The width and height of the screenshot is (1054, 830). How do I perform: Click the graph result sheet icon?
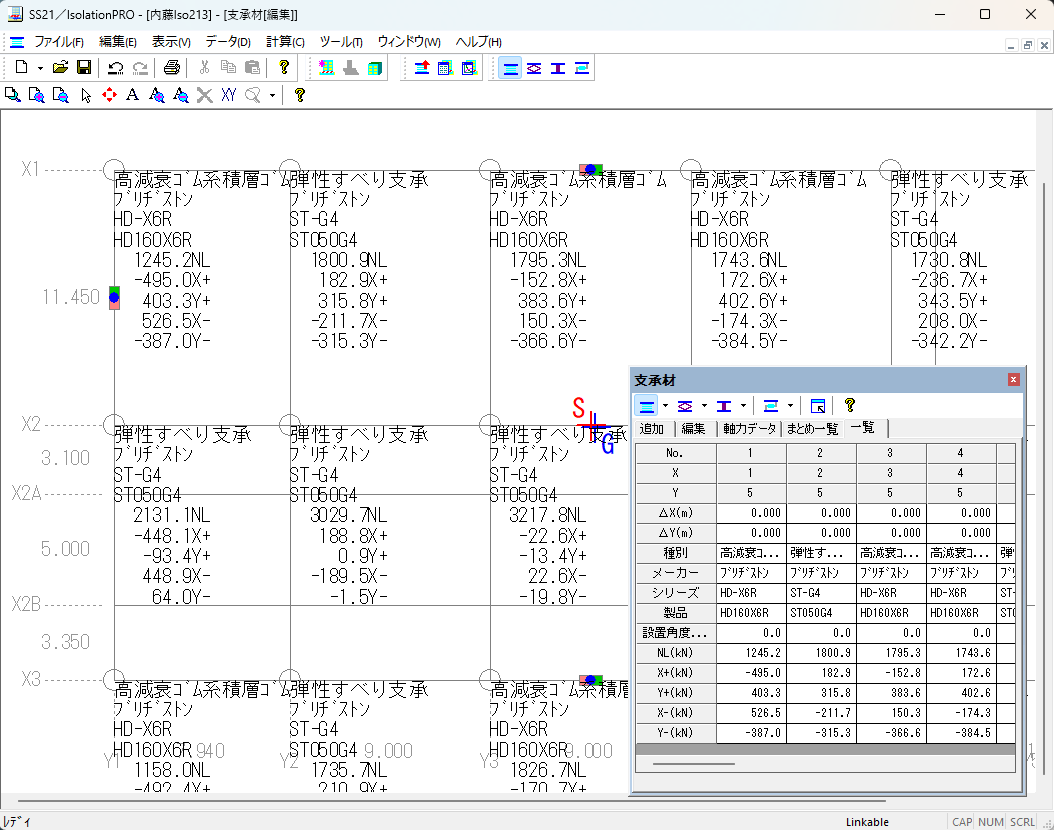coord(469,67)
